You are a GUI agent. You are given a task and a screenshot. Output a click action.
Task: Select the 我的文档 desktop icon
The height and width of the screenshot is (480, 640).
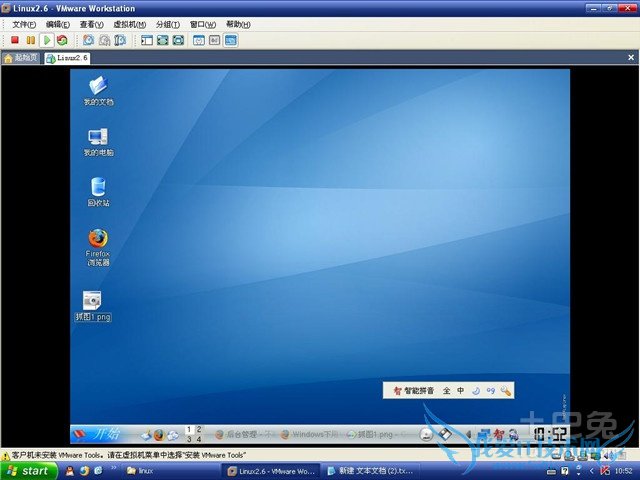pos(98,91)
